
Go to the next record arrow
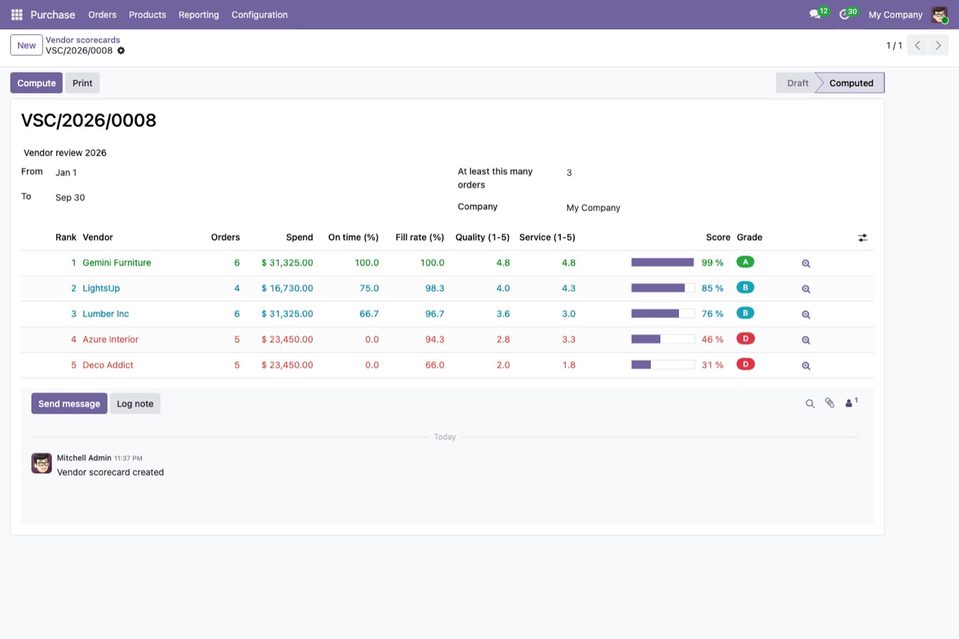[x=938, y=45]
